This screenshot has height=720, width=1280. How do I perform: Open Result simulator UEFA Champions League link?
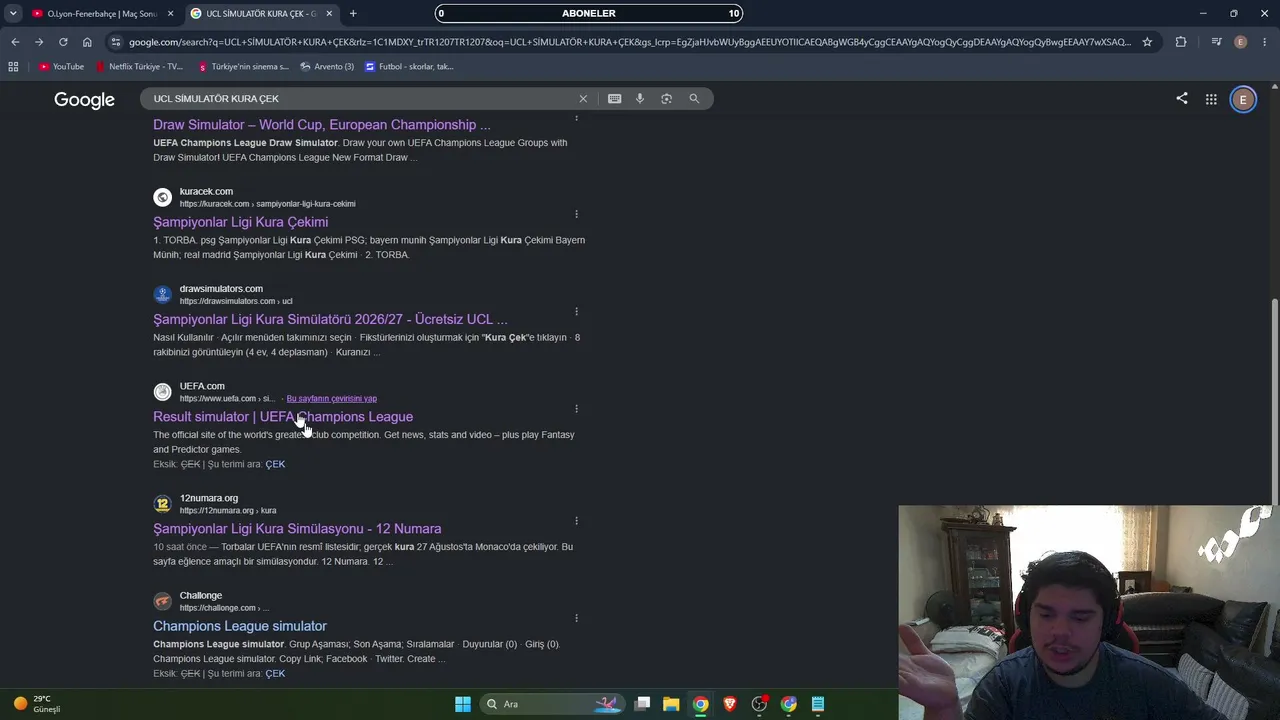click(x=283, y=417)
